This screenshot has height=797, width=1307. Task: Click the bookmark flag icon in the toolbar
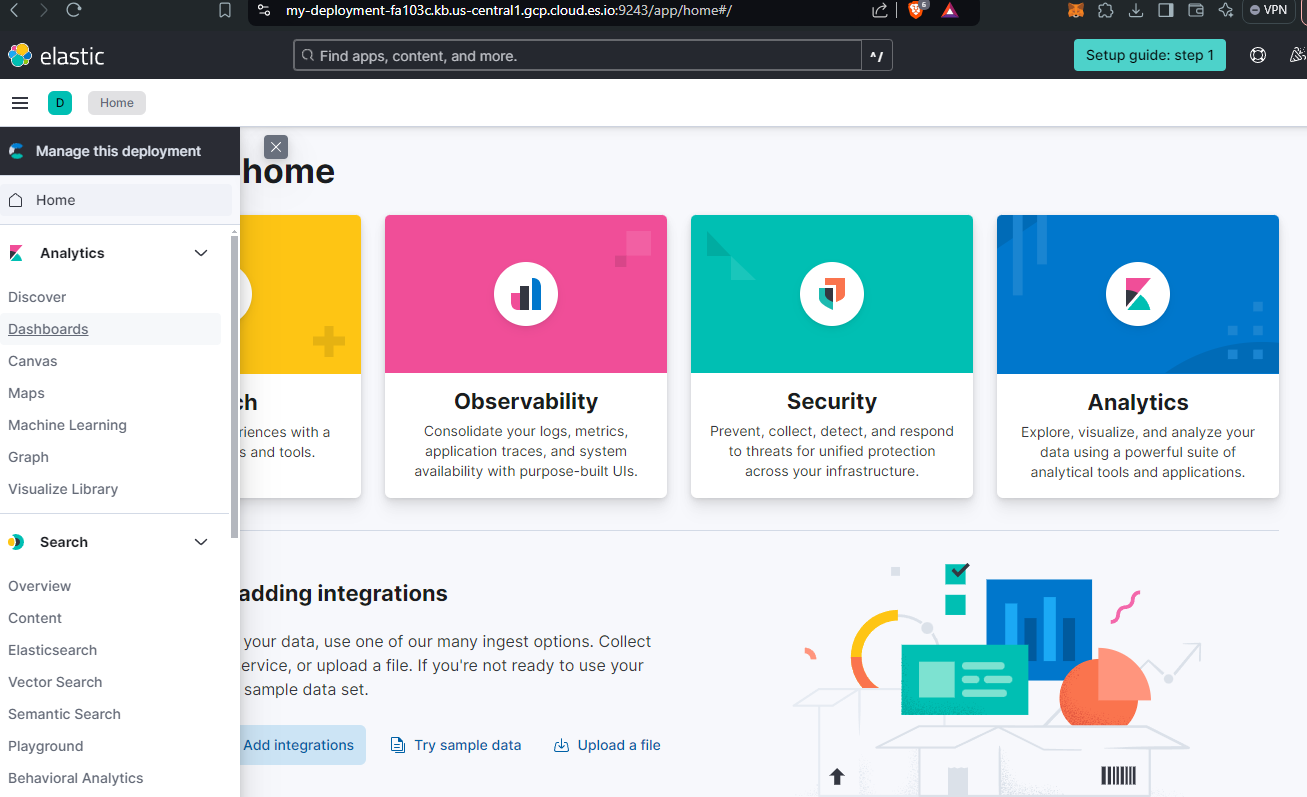(x=224, y=12)
